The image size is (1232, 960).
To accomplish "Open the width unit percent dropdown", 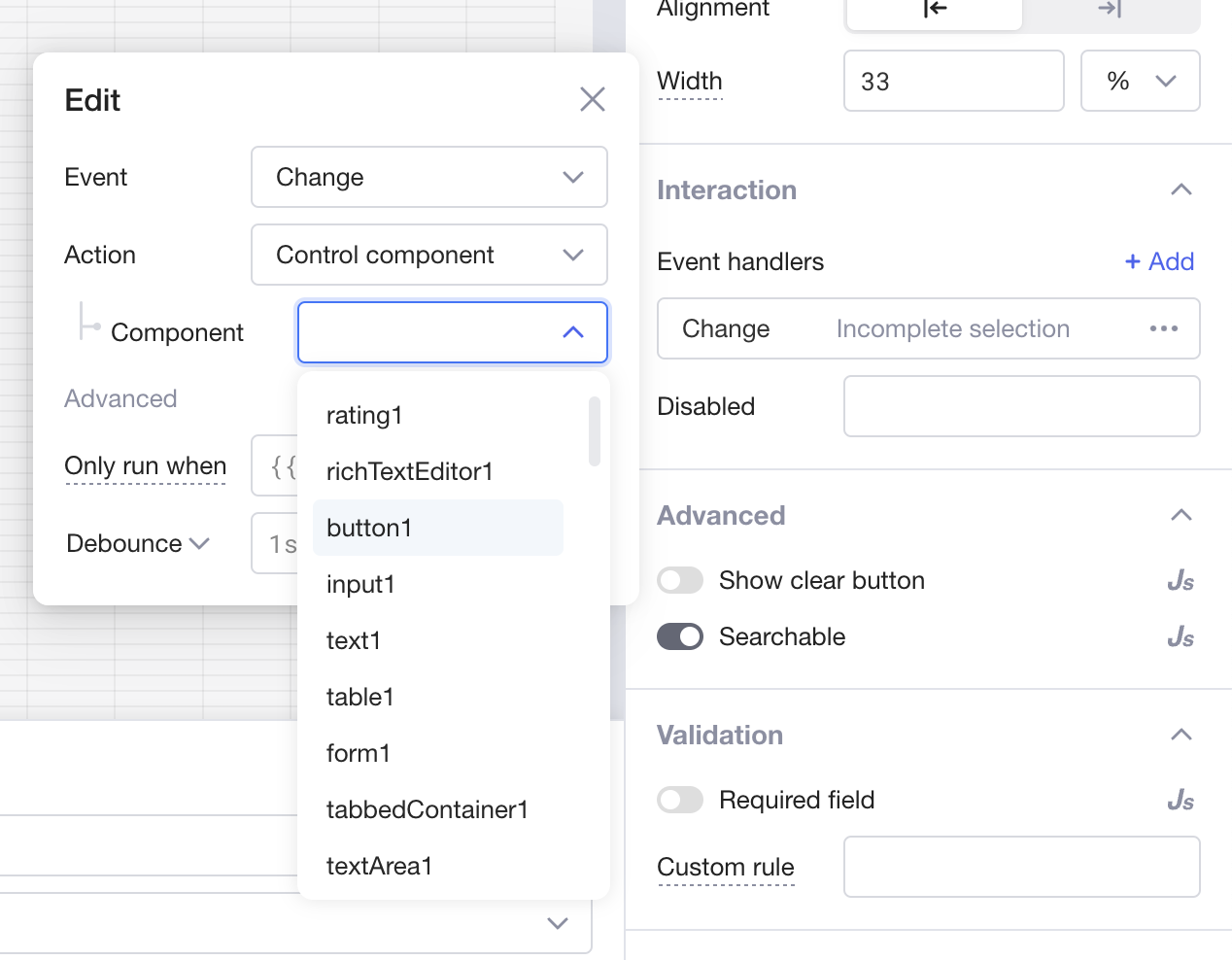I will pyautogui.click(x=1140, y=81).
